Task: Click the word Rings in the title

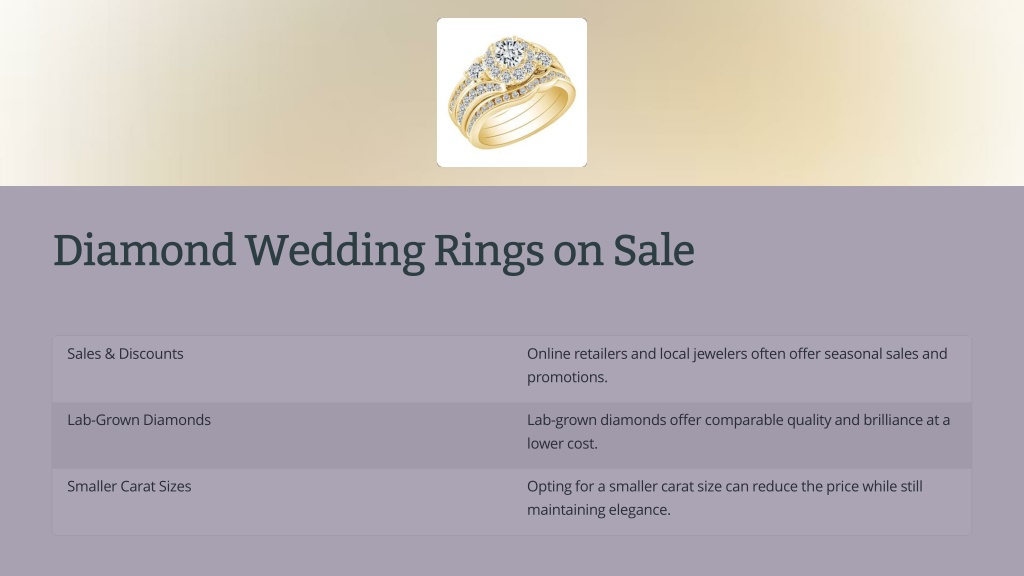Action: [x=488, y=251]
